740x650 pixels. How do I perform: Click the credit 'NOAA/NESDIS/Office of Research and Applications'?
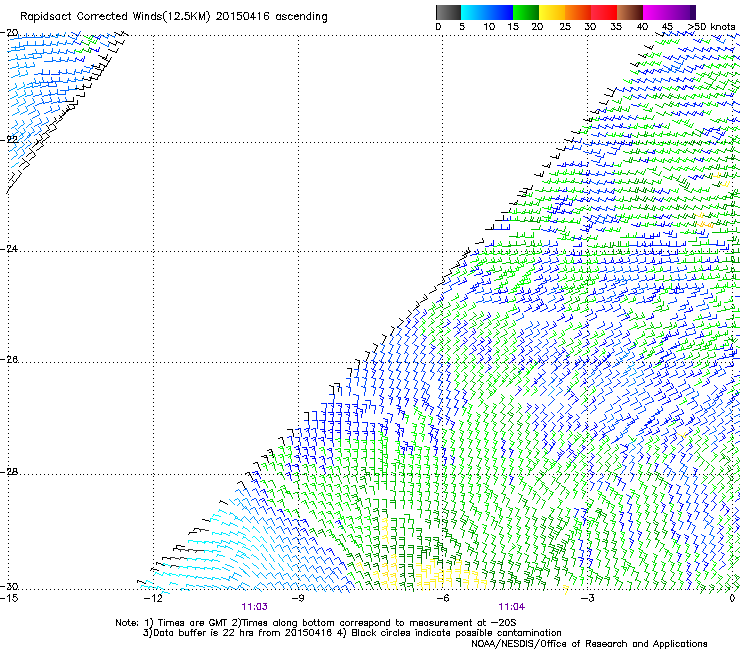pos(589,644)
